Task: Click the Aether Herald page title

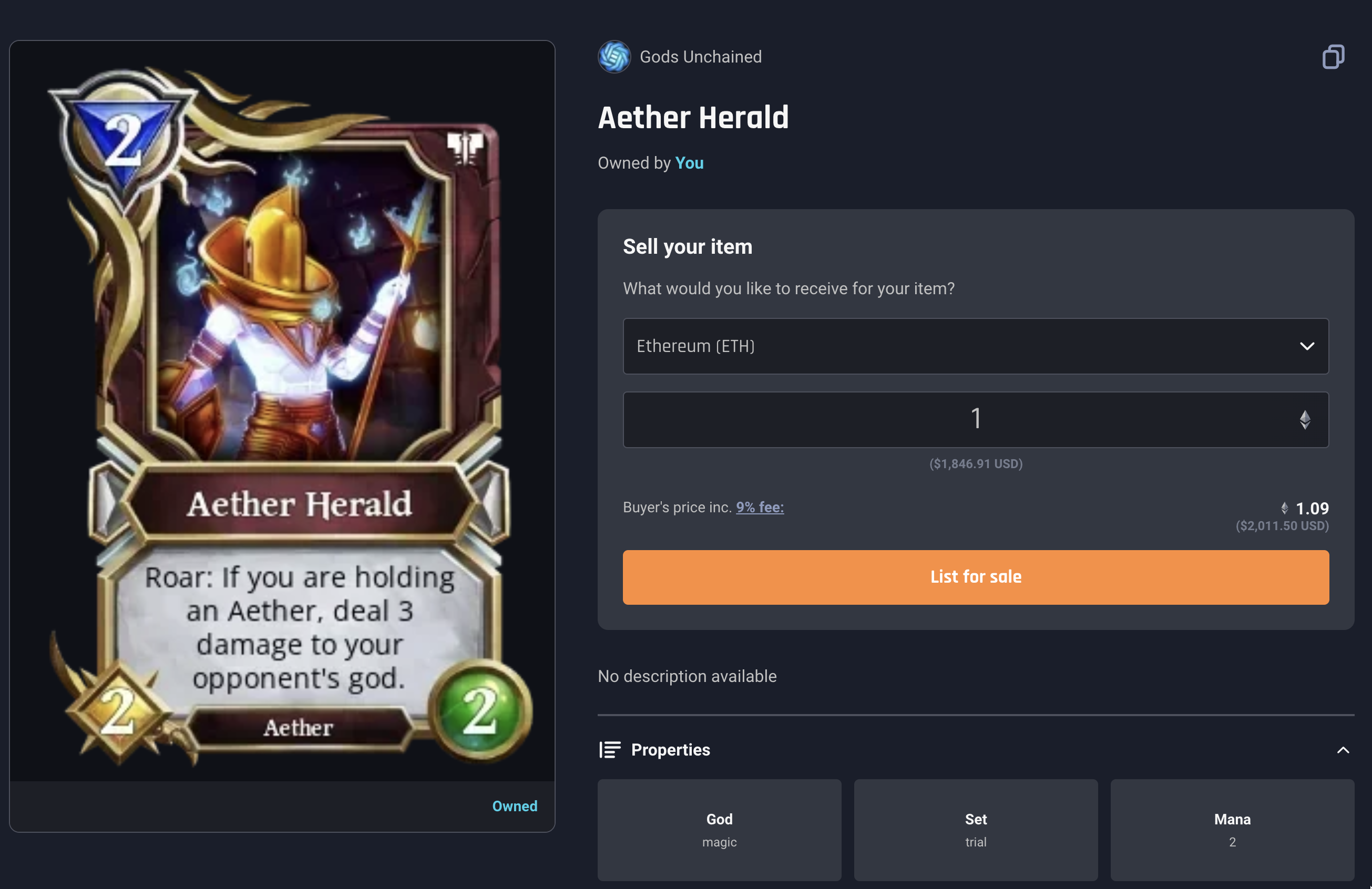Action: point(693,117)
